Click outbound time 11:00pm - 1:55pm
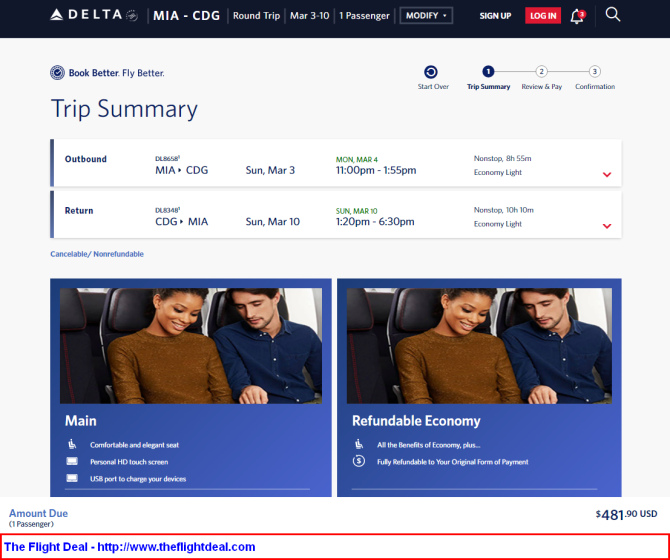This screenshot has height=560, width=670. point(376,170)
